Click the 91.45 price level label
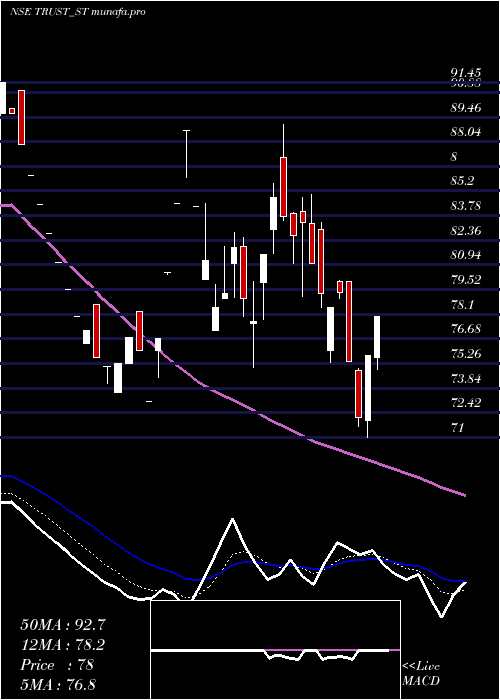The width and height of the screenshot is (500, 700). [x=465, y=73]
